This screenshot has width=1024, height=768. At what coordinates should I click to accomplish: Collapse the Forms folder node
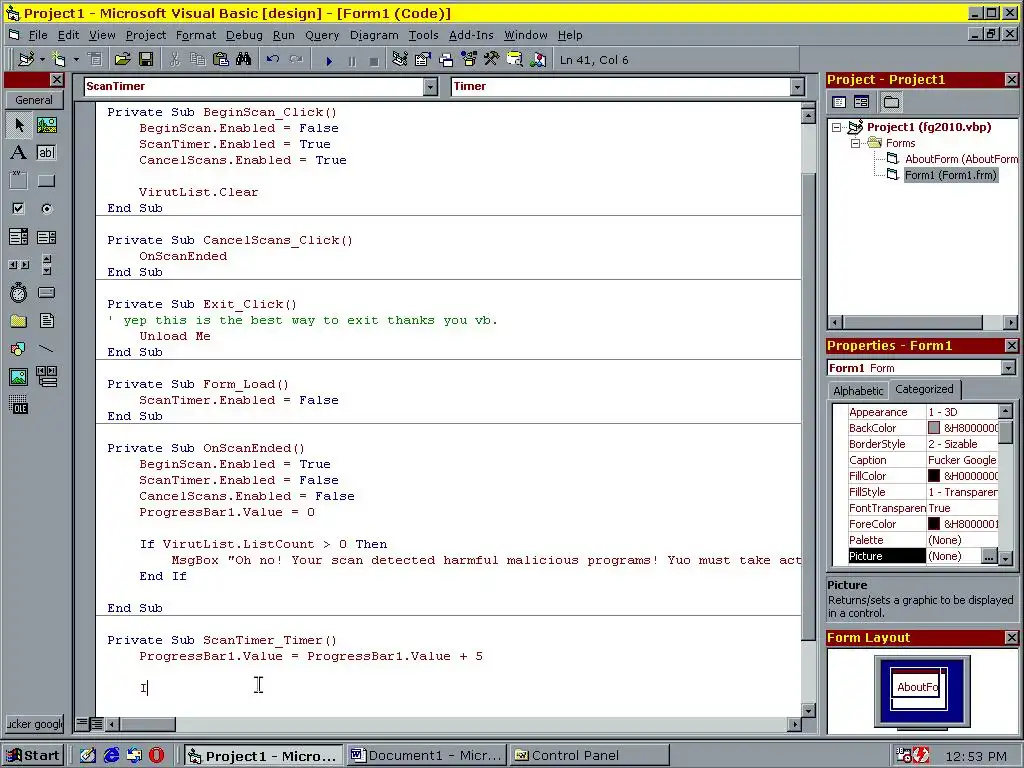(856, 144)
